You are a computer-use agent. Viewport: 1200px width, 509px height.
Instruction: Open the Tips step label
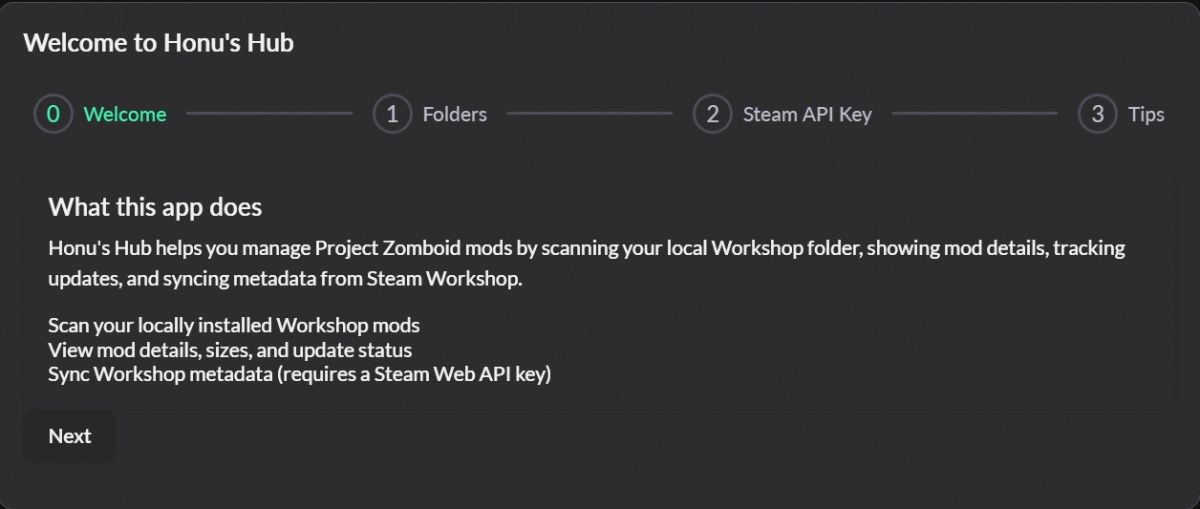pyautogui.click(x=1146, y=114)
